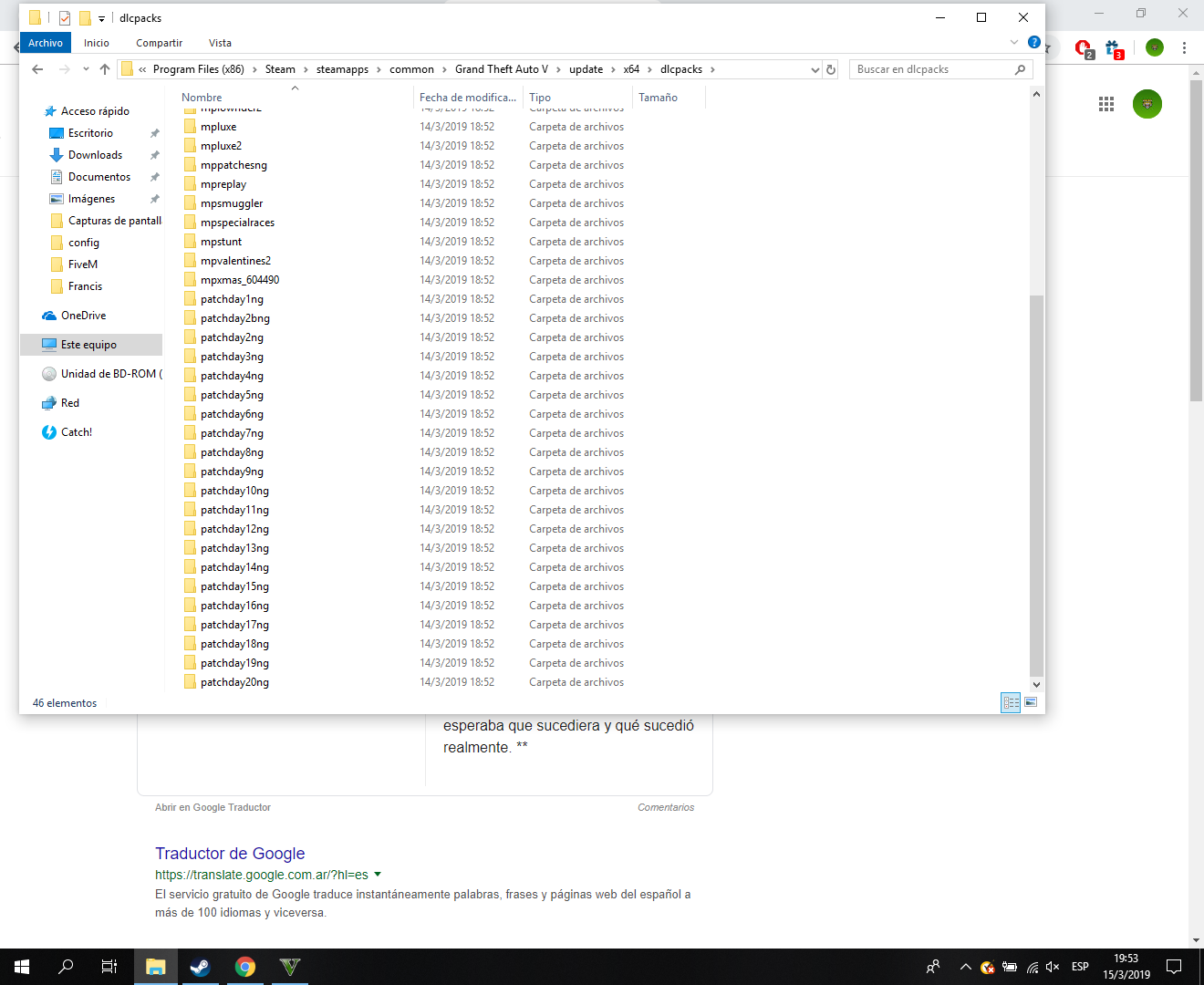This screenshot has width=1204, height=985.
Task: Click the Properties icon in quick access toolbar
Action: coord(65,17)
